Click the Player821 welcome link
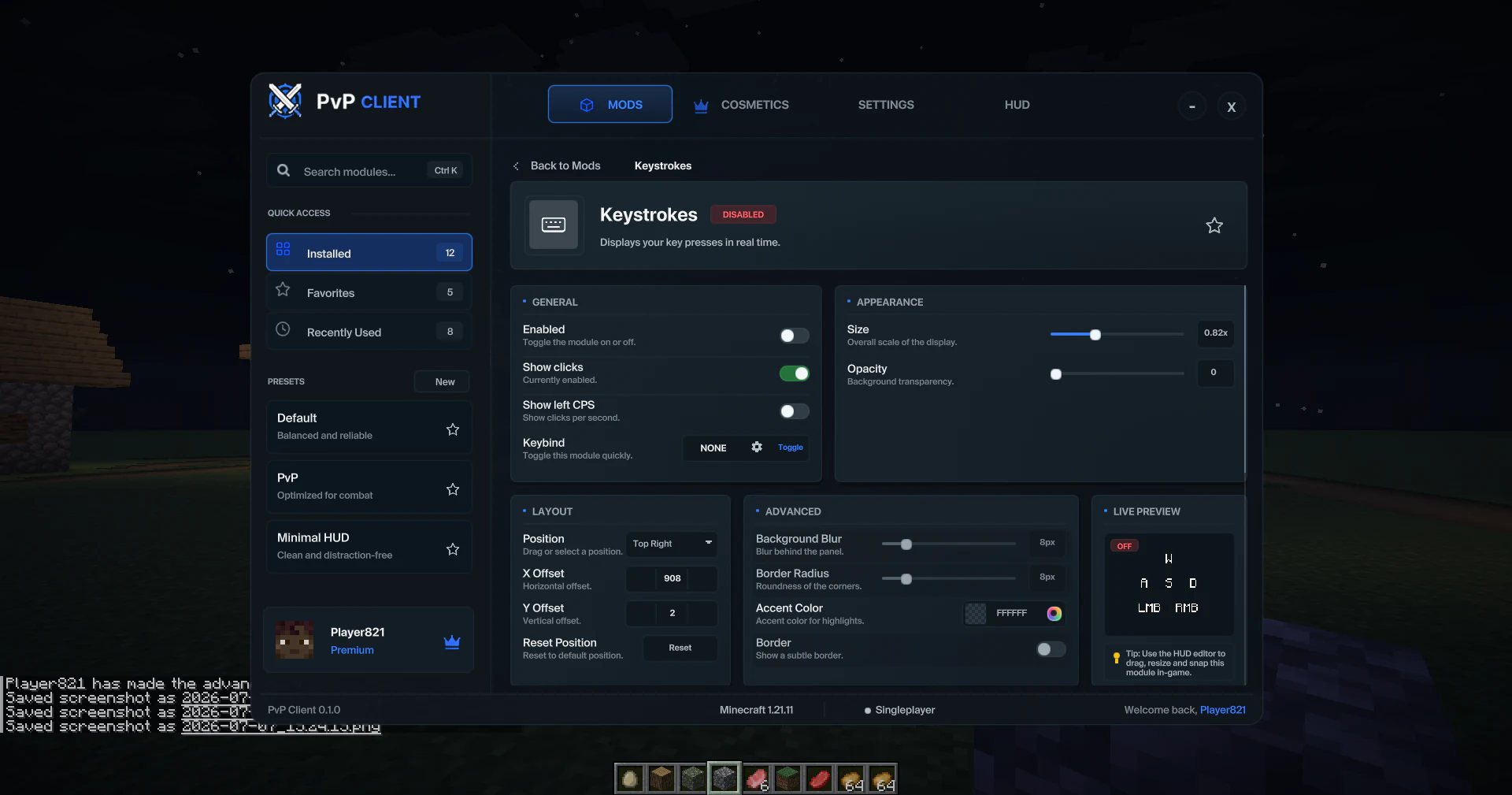Viewport: 1512px width, 795px height. coord(1222,710)
